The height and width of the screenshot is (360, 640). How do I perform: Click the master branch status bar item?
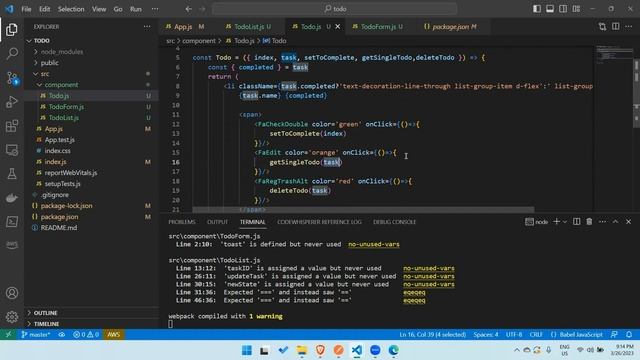[36, 335]
